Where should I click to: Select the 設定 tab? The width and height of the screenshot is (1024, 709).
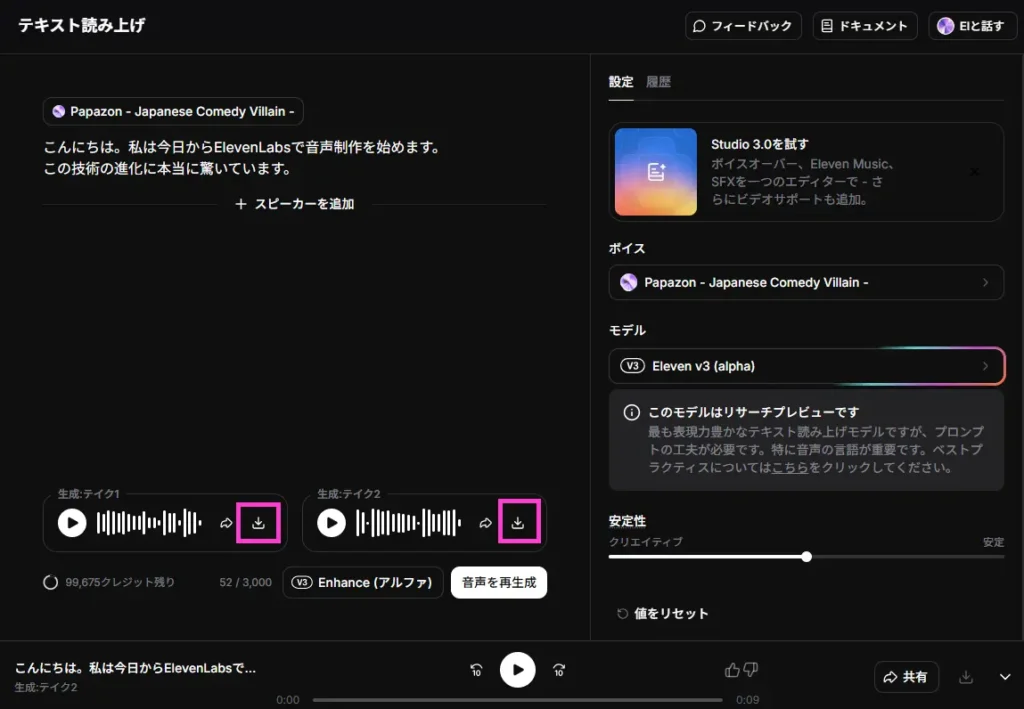tap(620, 82)
